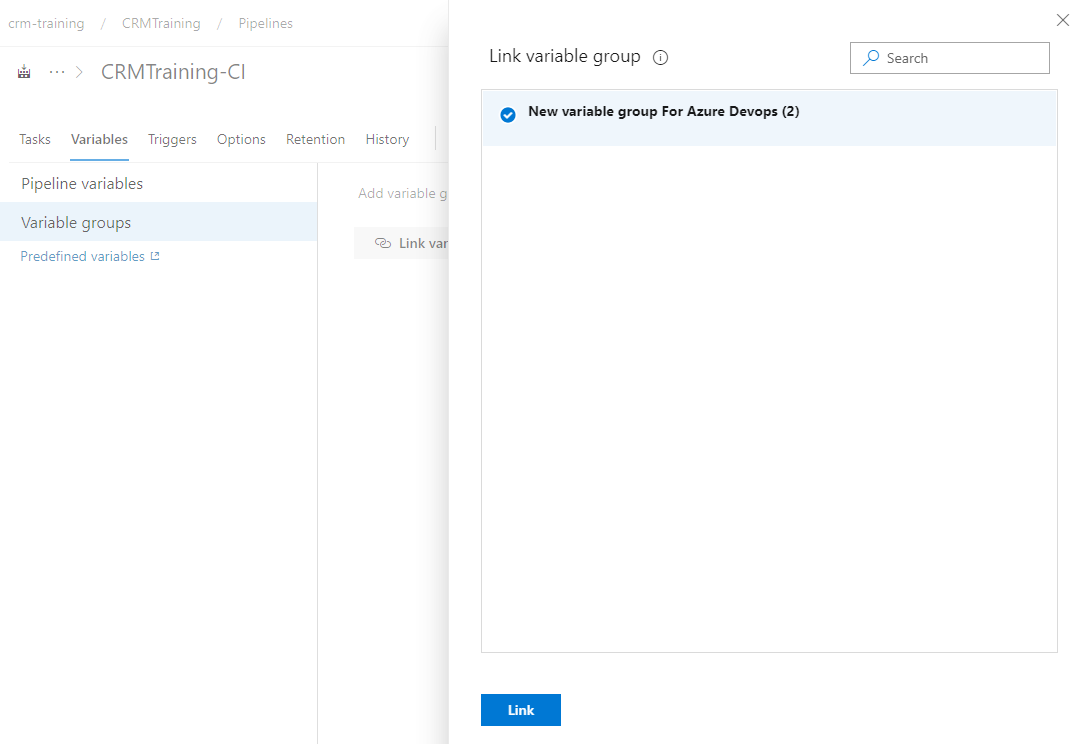The image size is (1089, 744).
Task: Uncheck New variable group For Azure Devops
Action: (x=508, y=115)
